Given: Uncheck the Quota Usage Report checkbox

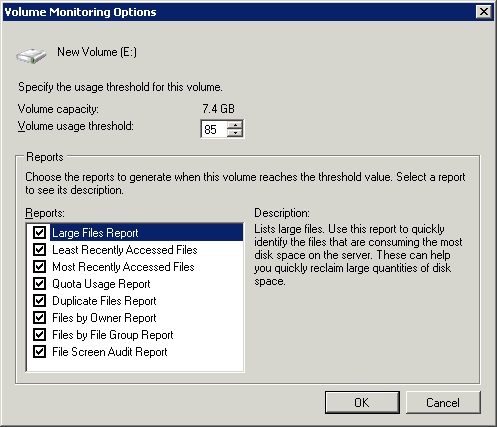Looking at the screenshot, I should [39, 283].
